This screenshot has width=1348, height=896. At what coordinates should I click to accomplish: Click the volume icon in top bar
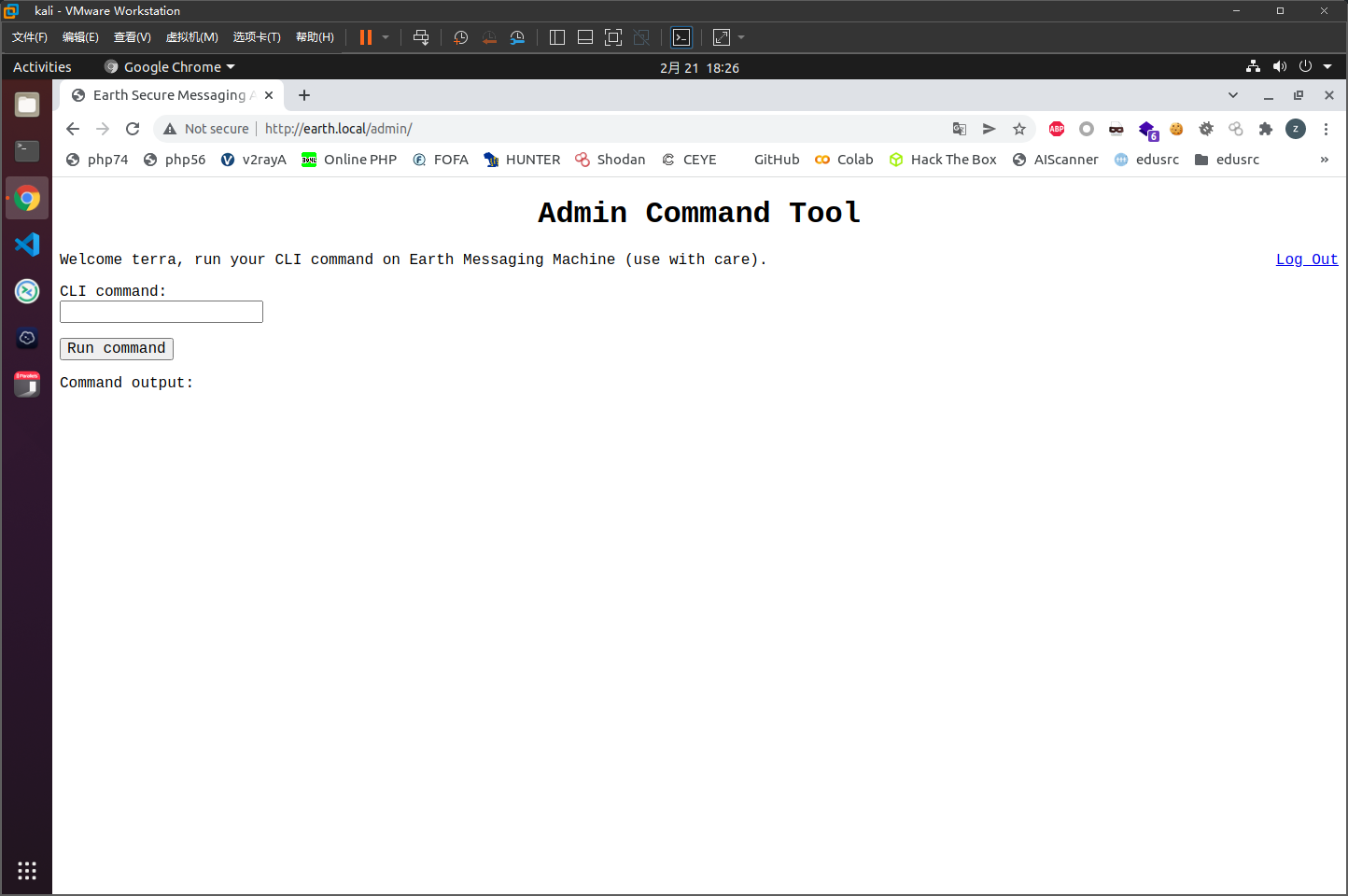[1279, 66]
